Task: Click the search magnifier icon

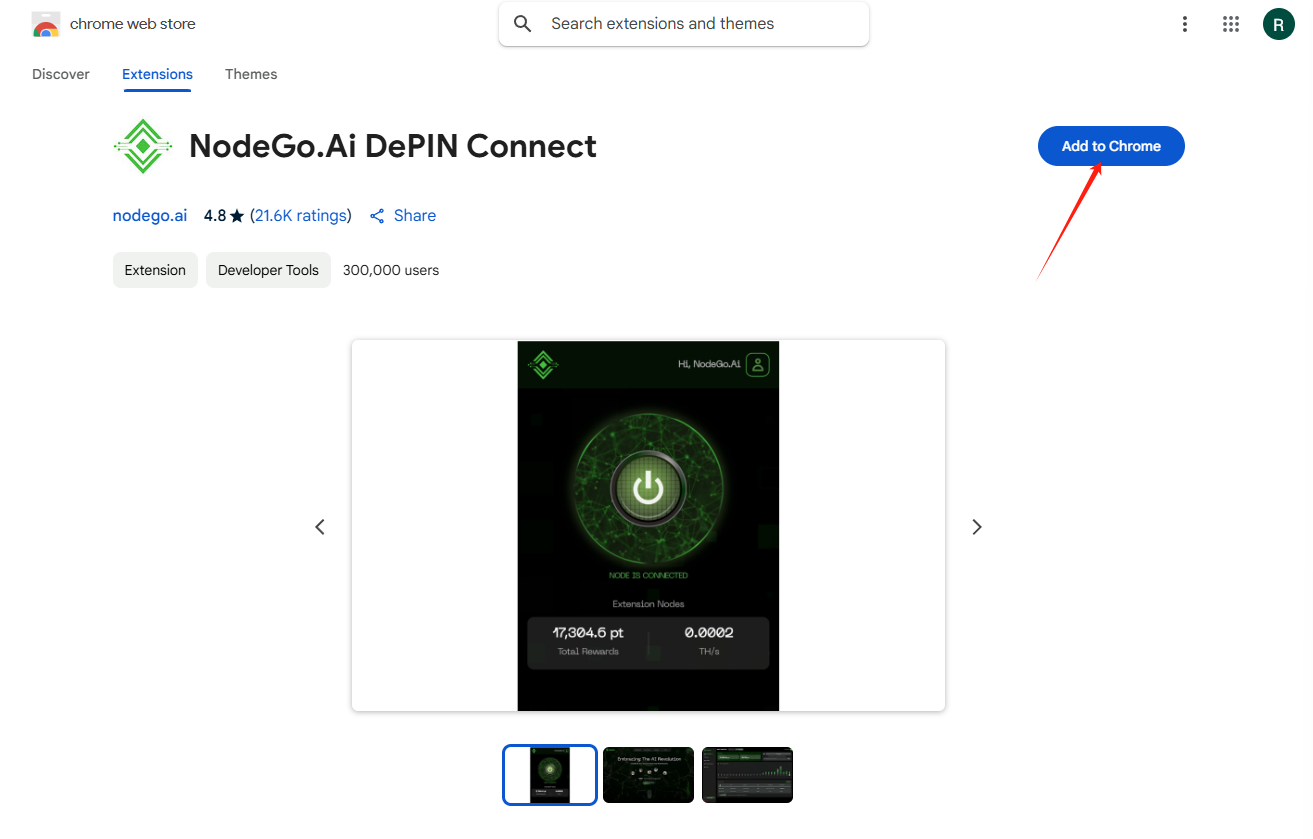Action: pyautogui.click(x=522, y=24)
